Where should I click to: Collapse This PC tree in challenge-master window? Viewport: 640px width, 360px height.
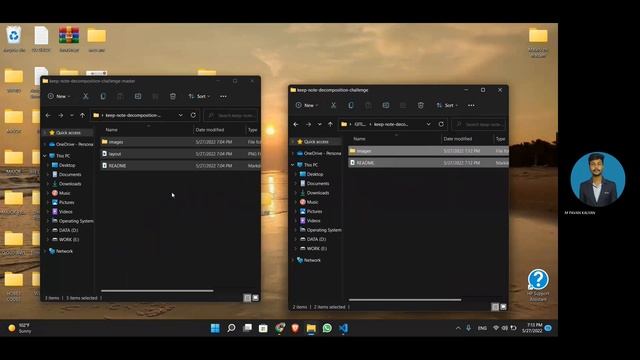44,156
